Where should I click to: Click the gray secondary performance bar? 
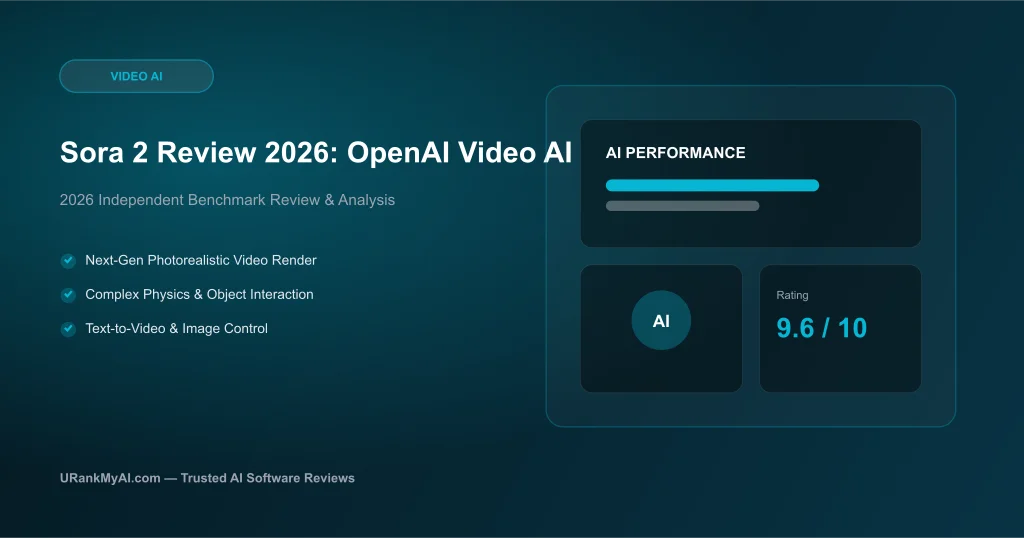(x=682, y=206)
